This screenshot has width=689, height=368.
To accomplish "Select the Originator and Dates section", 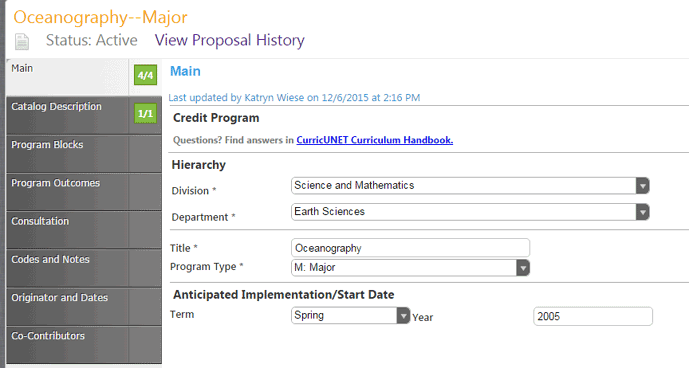I will 68,306.
